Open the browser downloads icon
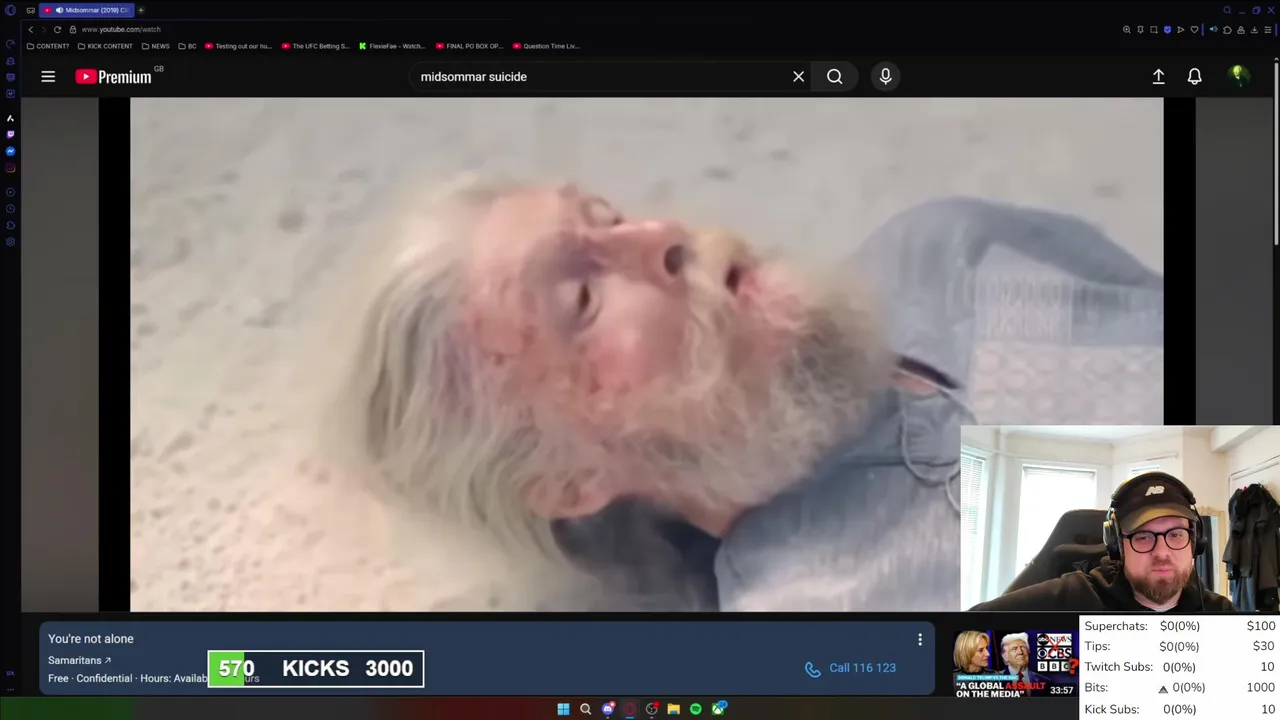 point(1254,30)
